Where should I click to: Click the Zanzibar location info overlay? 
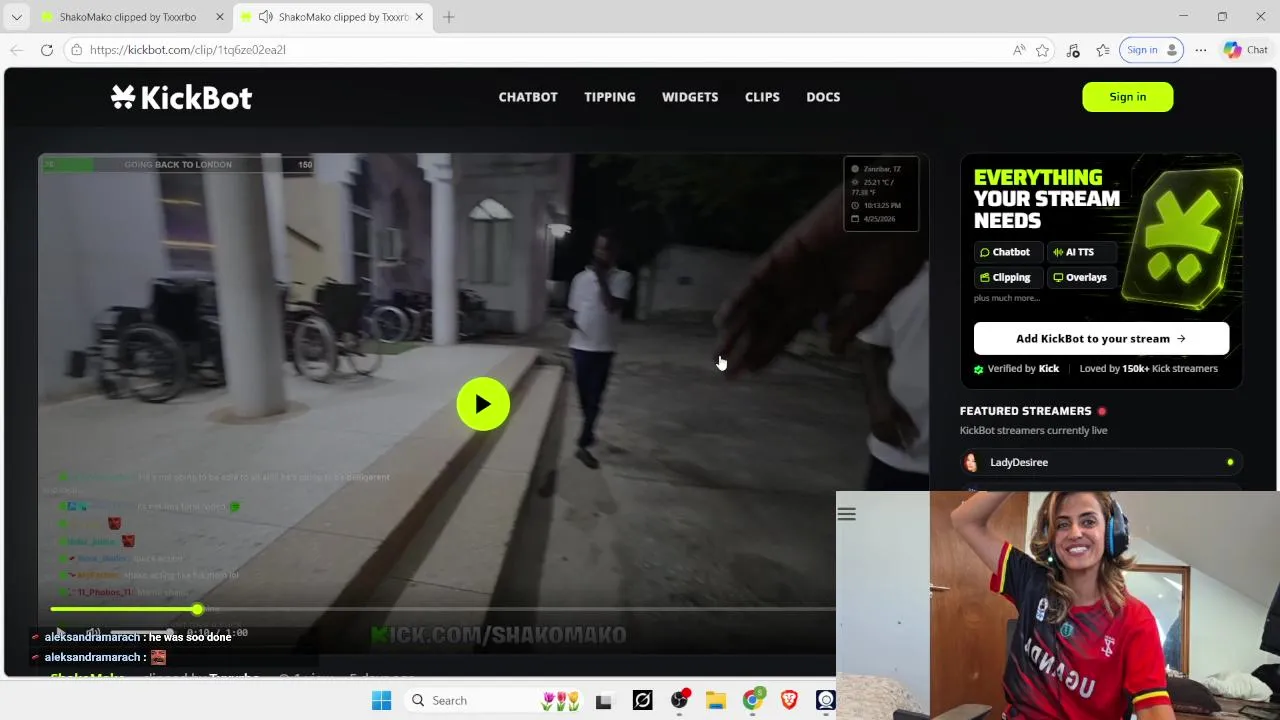tap(881, 194)
